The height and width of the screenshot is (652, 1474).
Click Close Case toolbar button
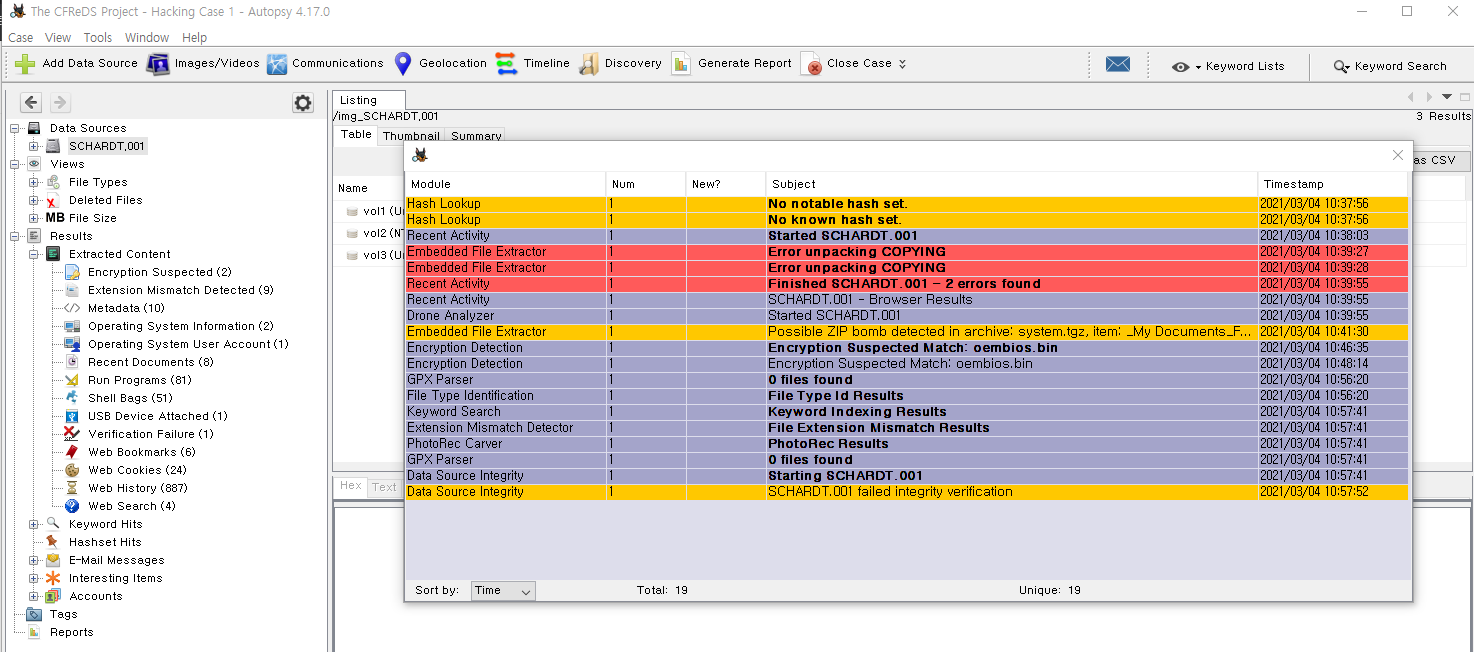point(847,64)
